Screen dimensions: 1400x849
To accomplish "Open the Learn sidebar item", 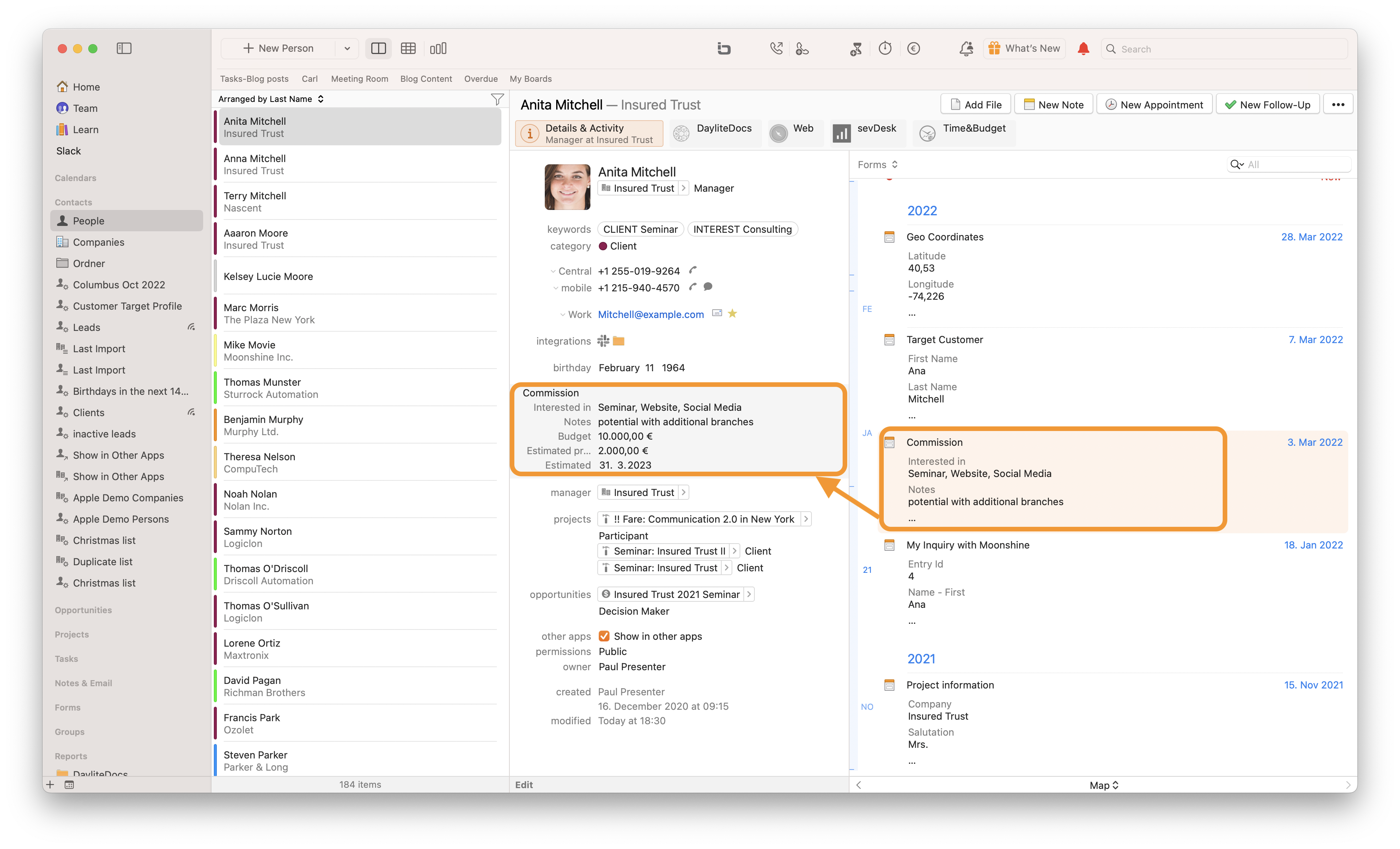I will point(85,130).
